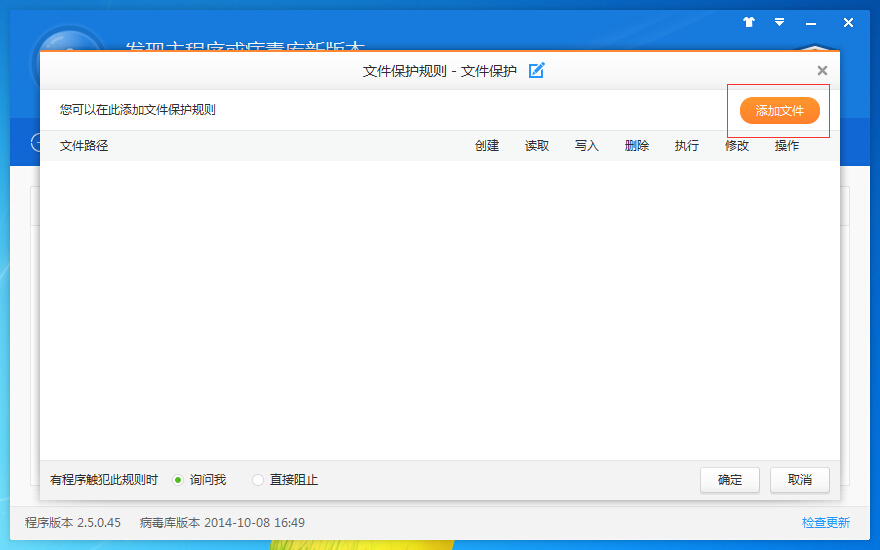Close the 文件保护规则 dialog with the X
880x550 pixels.
[822, 70]
